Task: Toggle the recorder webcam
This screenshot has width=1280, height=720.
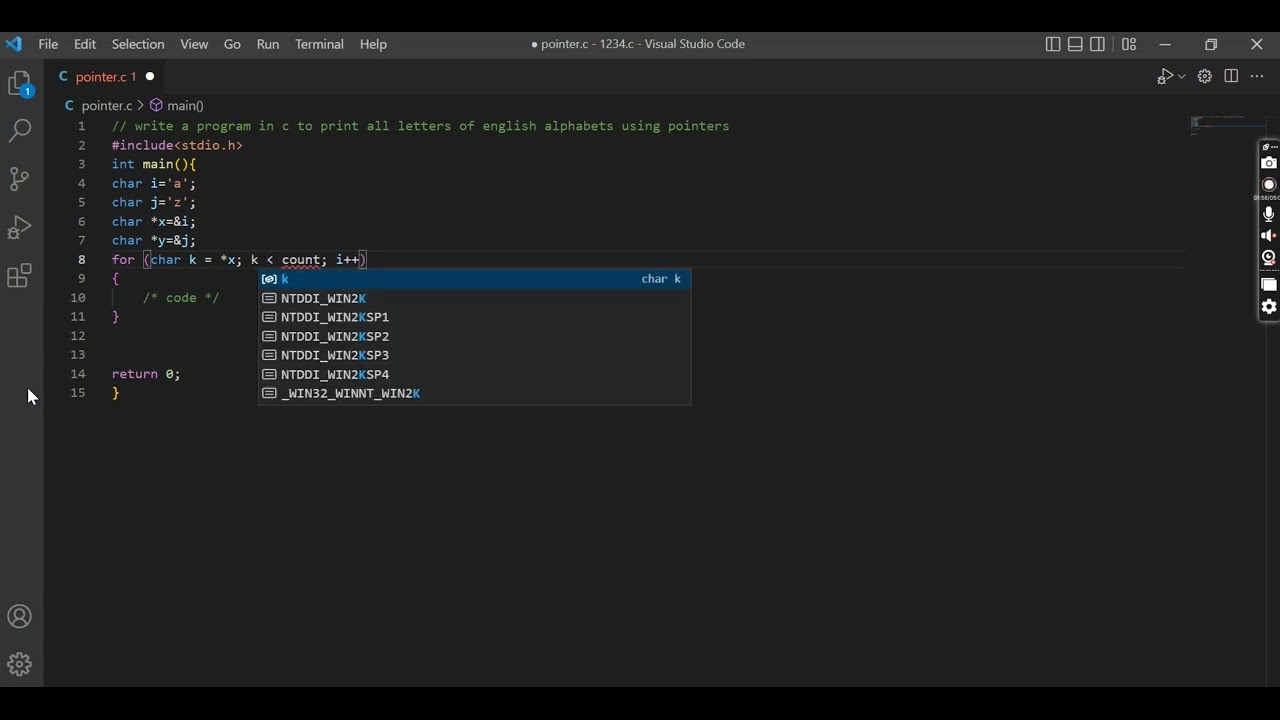Action: pyautogui.click(x=1269, y=258)
